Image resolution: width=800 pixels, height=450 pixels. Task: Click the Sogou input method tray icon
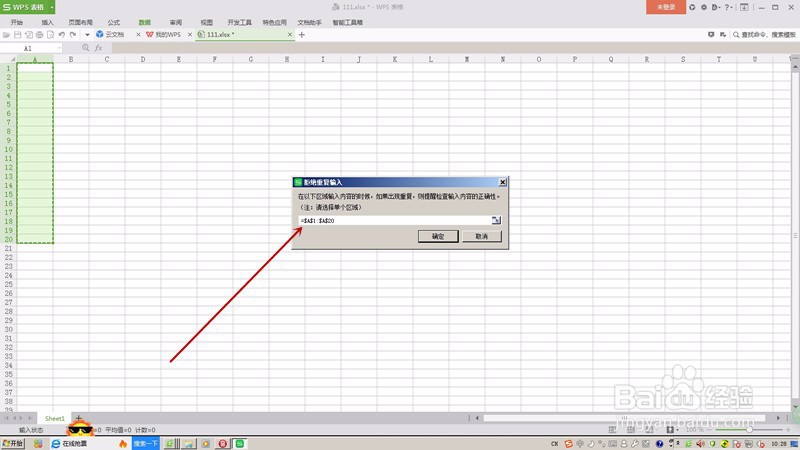(x=568, y=444)
